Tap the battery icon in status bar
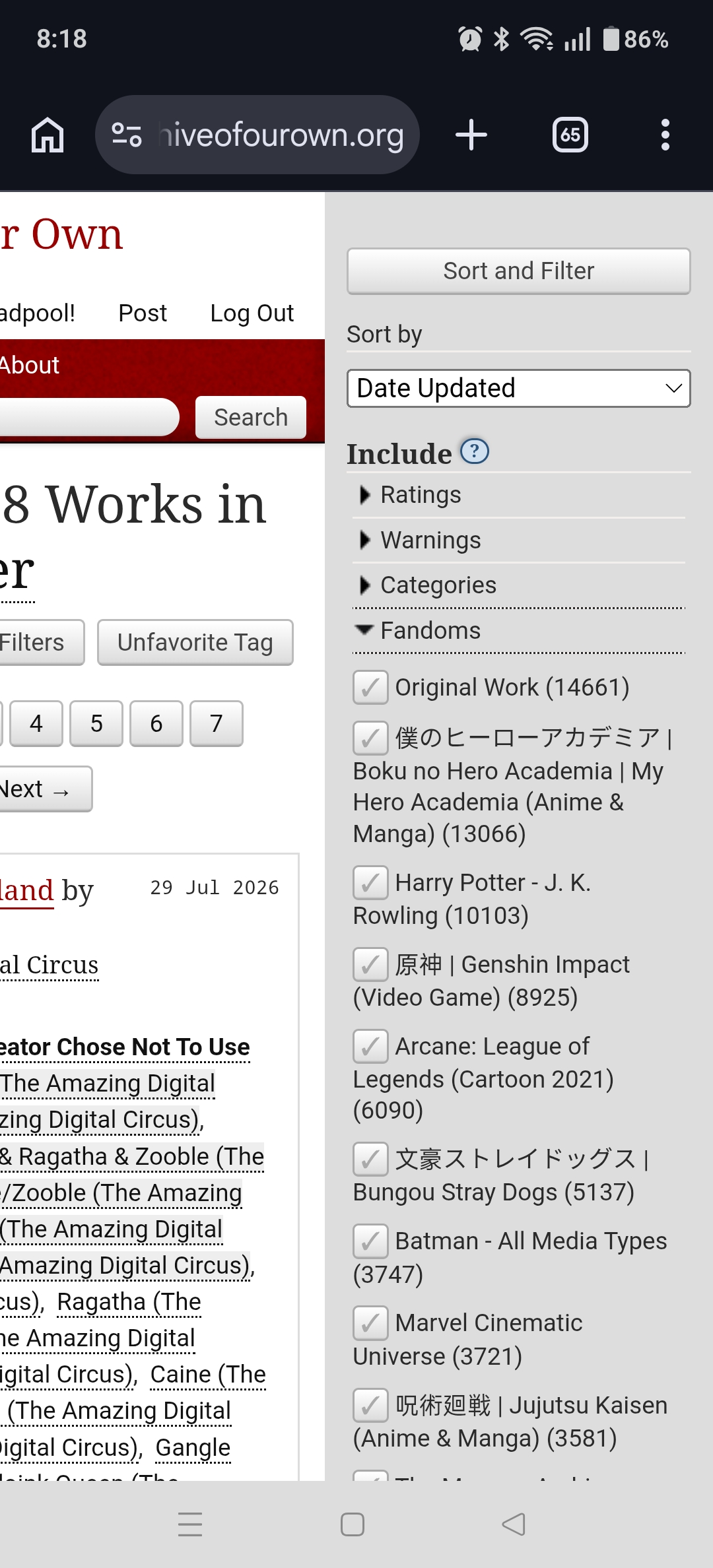Viewport: 713px width, 1568px height. 611,39
